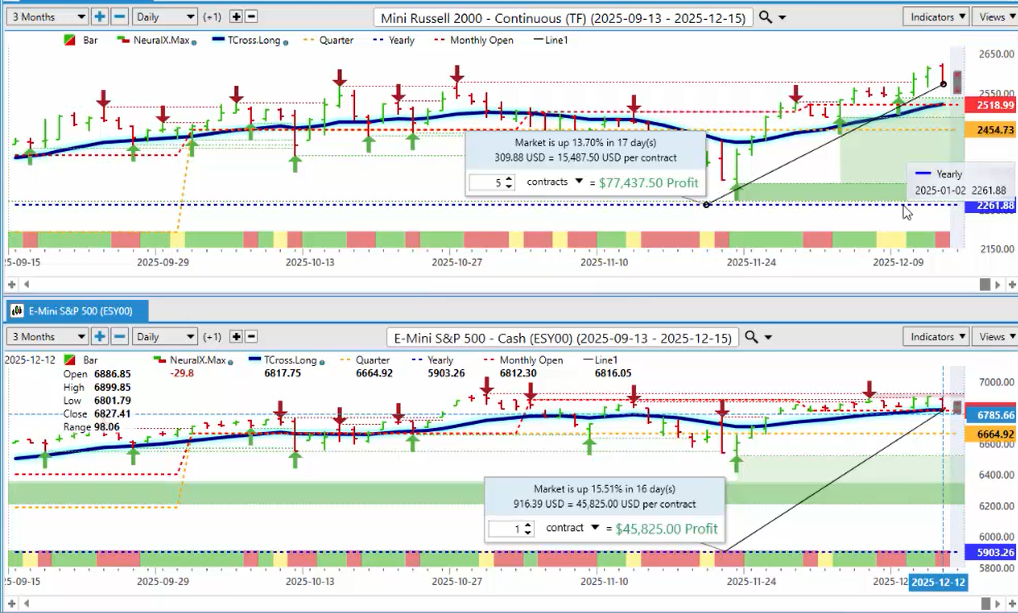Screen dimensions: 1018x613
Task: Click black plus forecast increment in top chart
Action: [235, 17]
